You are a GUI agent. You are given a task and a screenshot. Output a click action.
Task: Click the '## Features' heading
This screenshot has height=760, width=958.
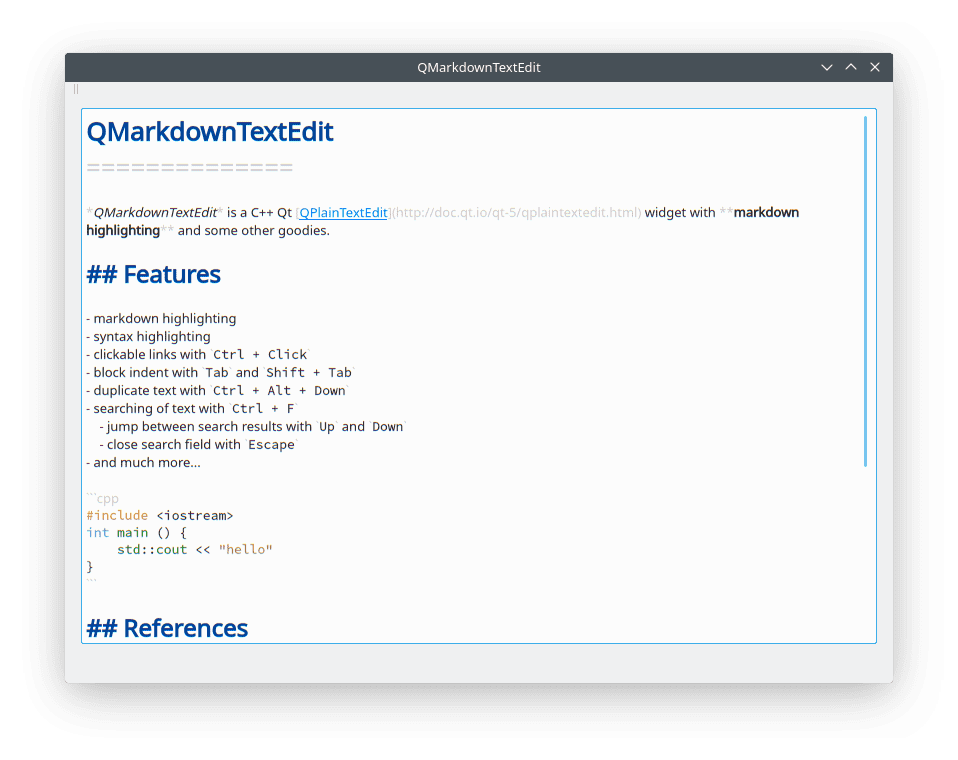click(154, 274)
